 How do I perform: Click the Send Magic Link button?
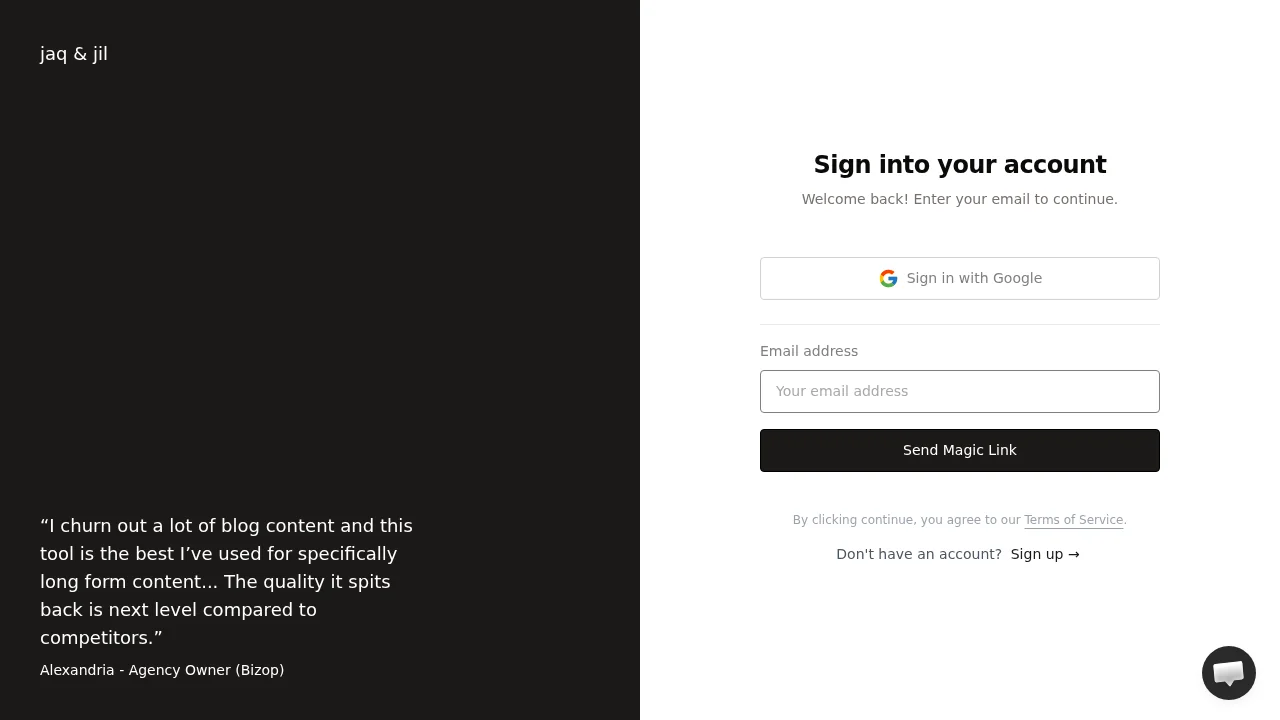[960, 450]
